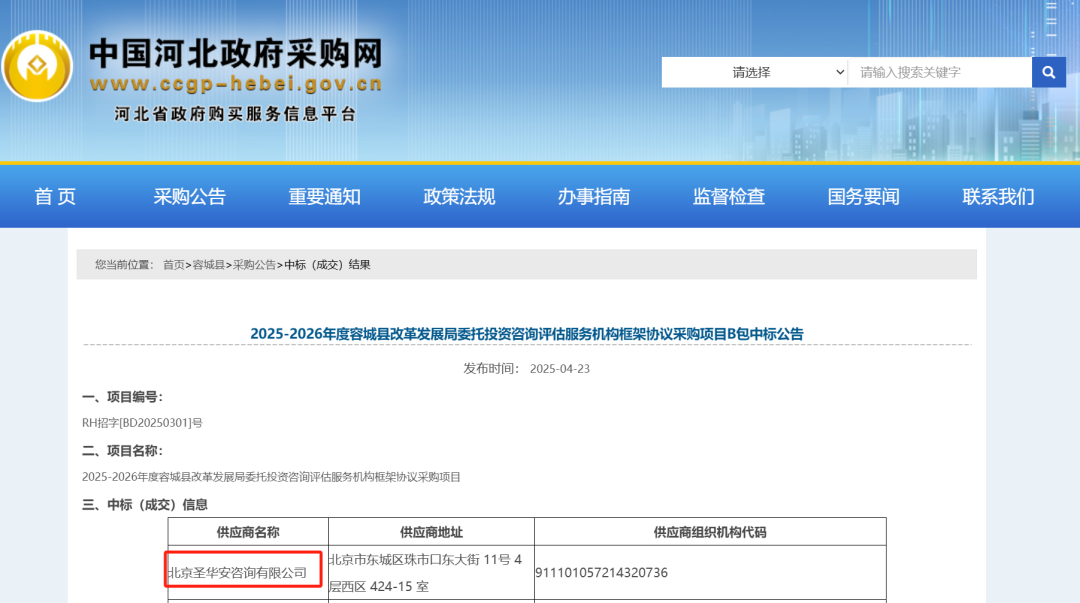Screen dimensions: 1080x603
Task: Click the 供应商组织机构代码 column header
Action: click(x=710, y=532)
